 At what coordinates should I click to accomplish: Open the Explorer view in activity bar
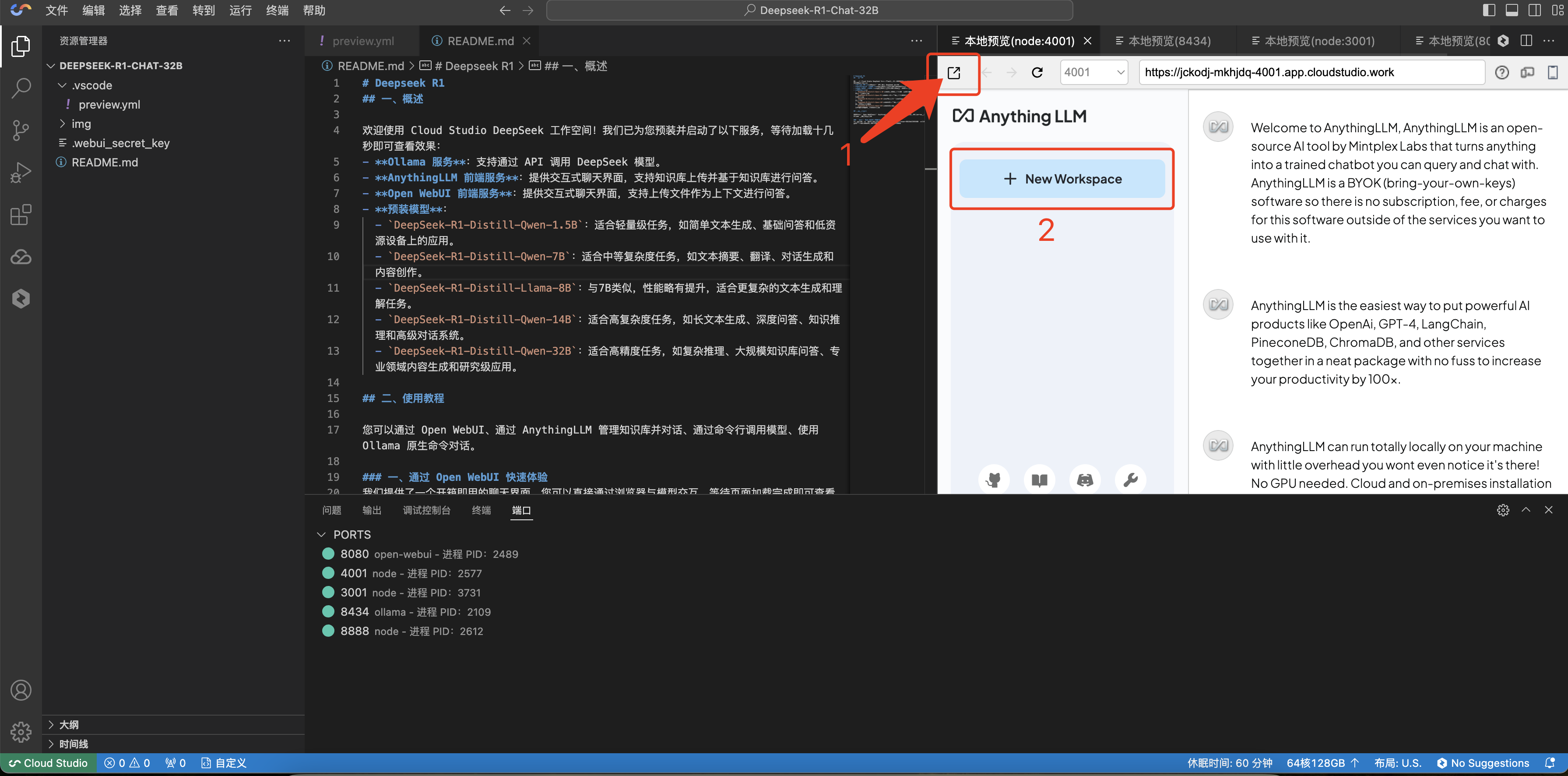click(x=21, y=46)
